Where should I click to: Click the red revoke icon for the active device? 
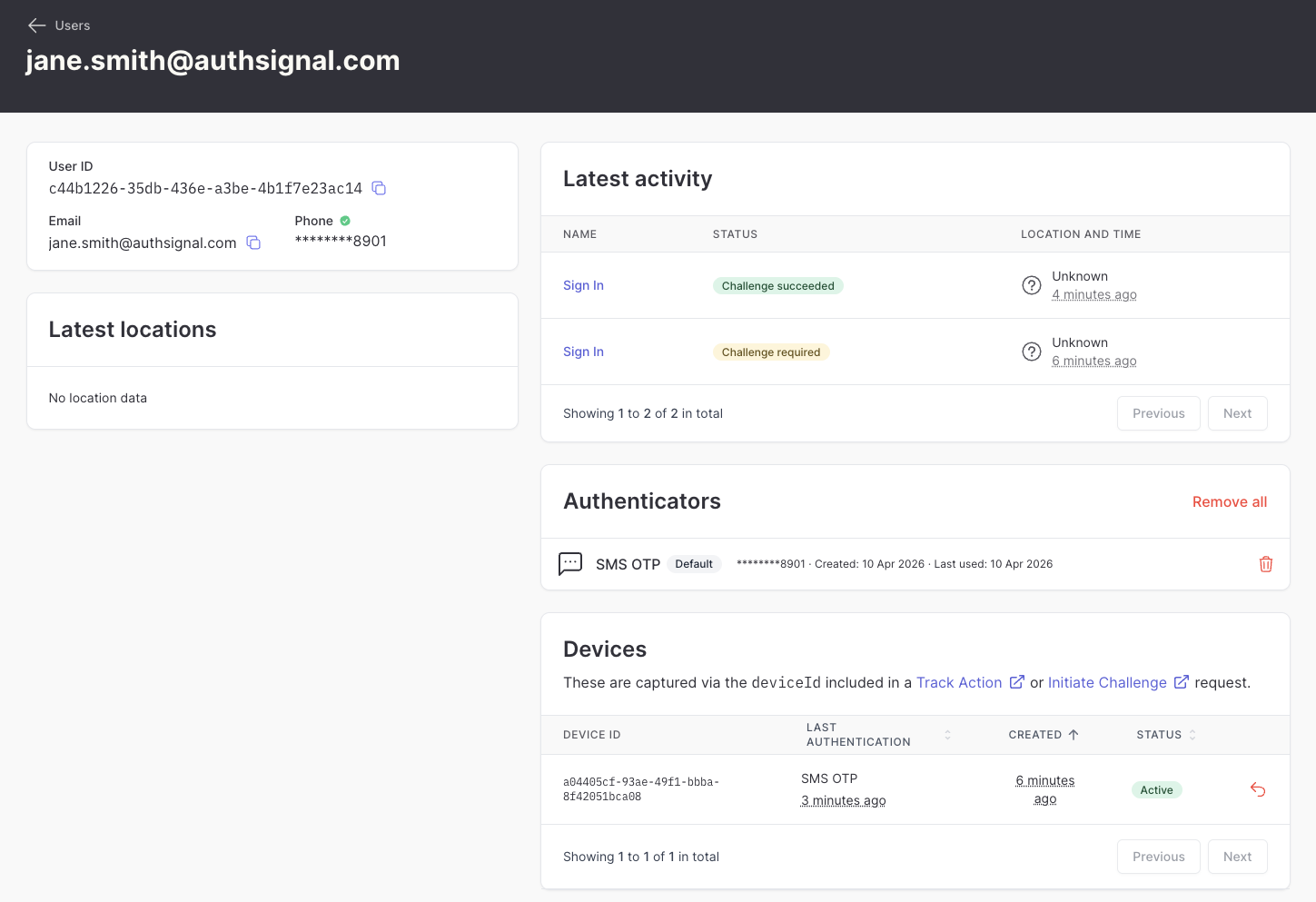click(x=1258, y=789)
